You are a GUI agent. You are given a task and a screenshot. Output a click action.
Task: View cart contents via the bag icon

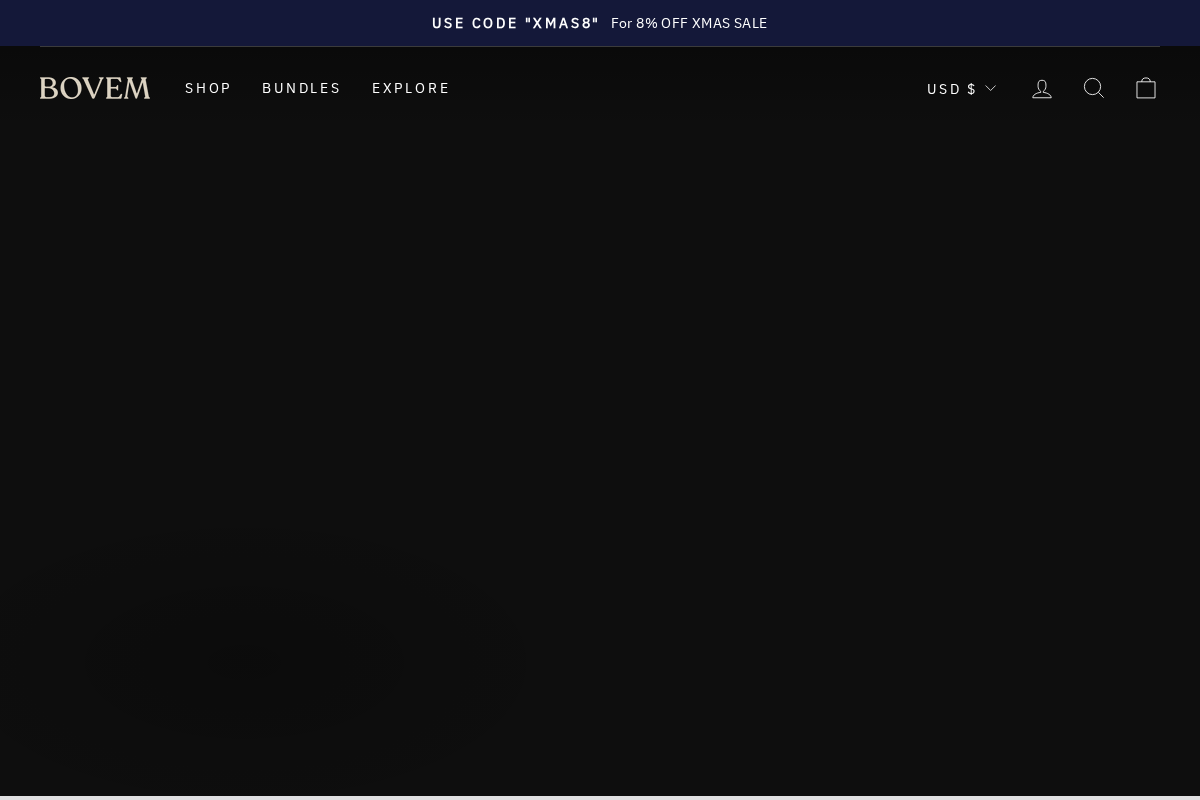[1146, 88]
